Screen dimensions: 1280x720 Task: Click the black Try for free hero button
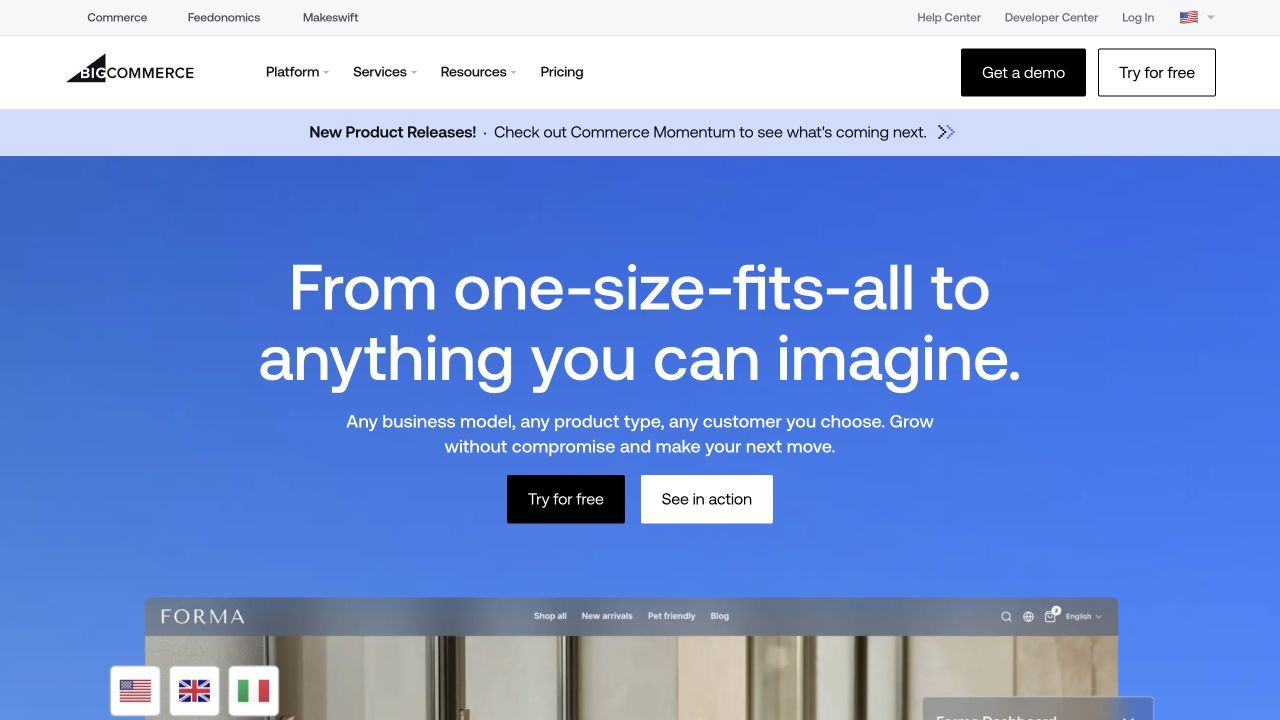pyautogui.click(x=566, y=499)
